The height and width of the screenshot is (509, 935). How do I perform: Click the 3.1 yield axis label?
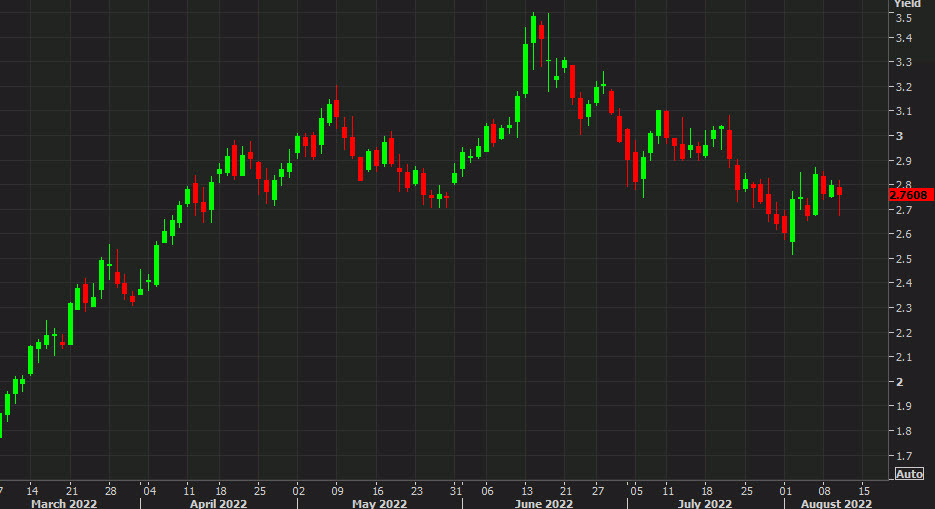click(904, 111)
